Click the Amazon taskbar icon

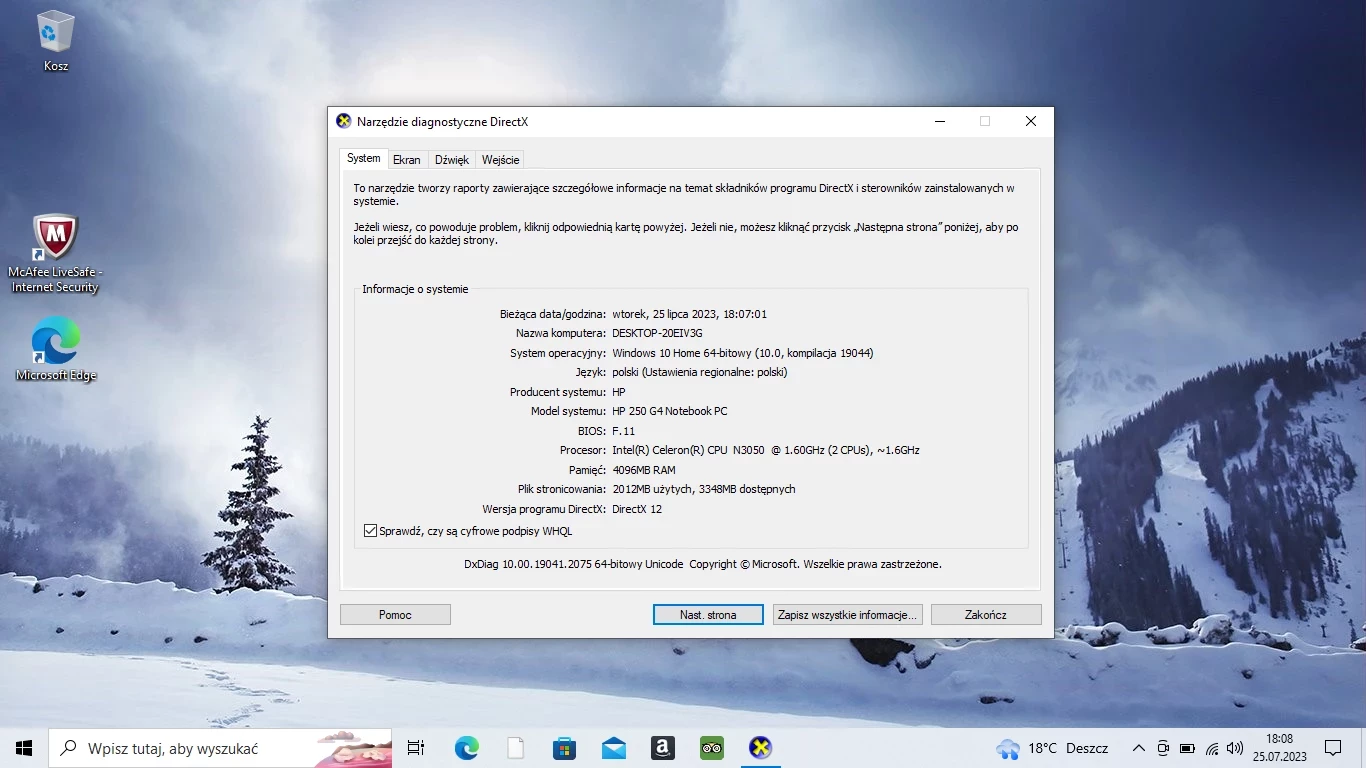click(662, 748)
